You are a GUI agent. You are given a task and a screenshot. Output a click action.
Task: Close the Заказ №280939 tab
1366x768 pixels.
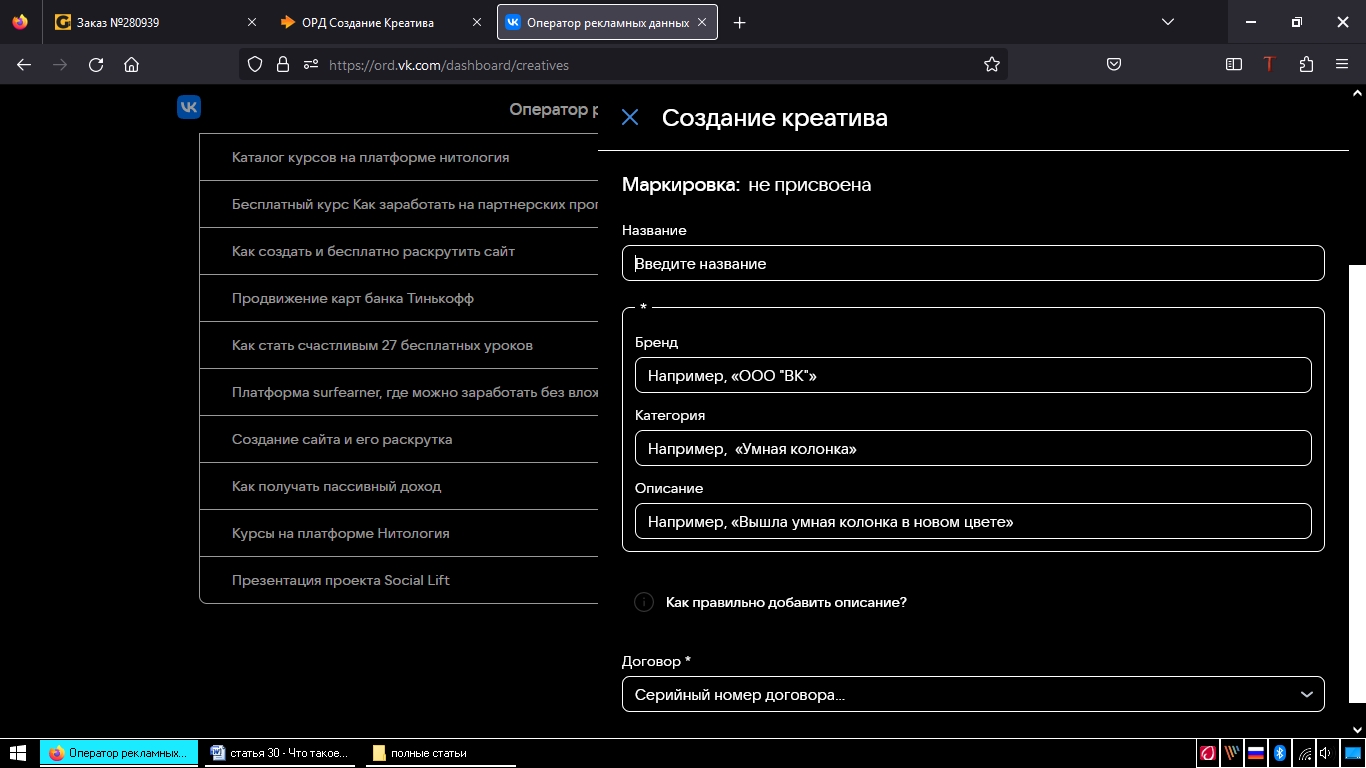(x=251, y=22)
